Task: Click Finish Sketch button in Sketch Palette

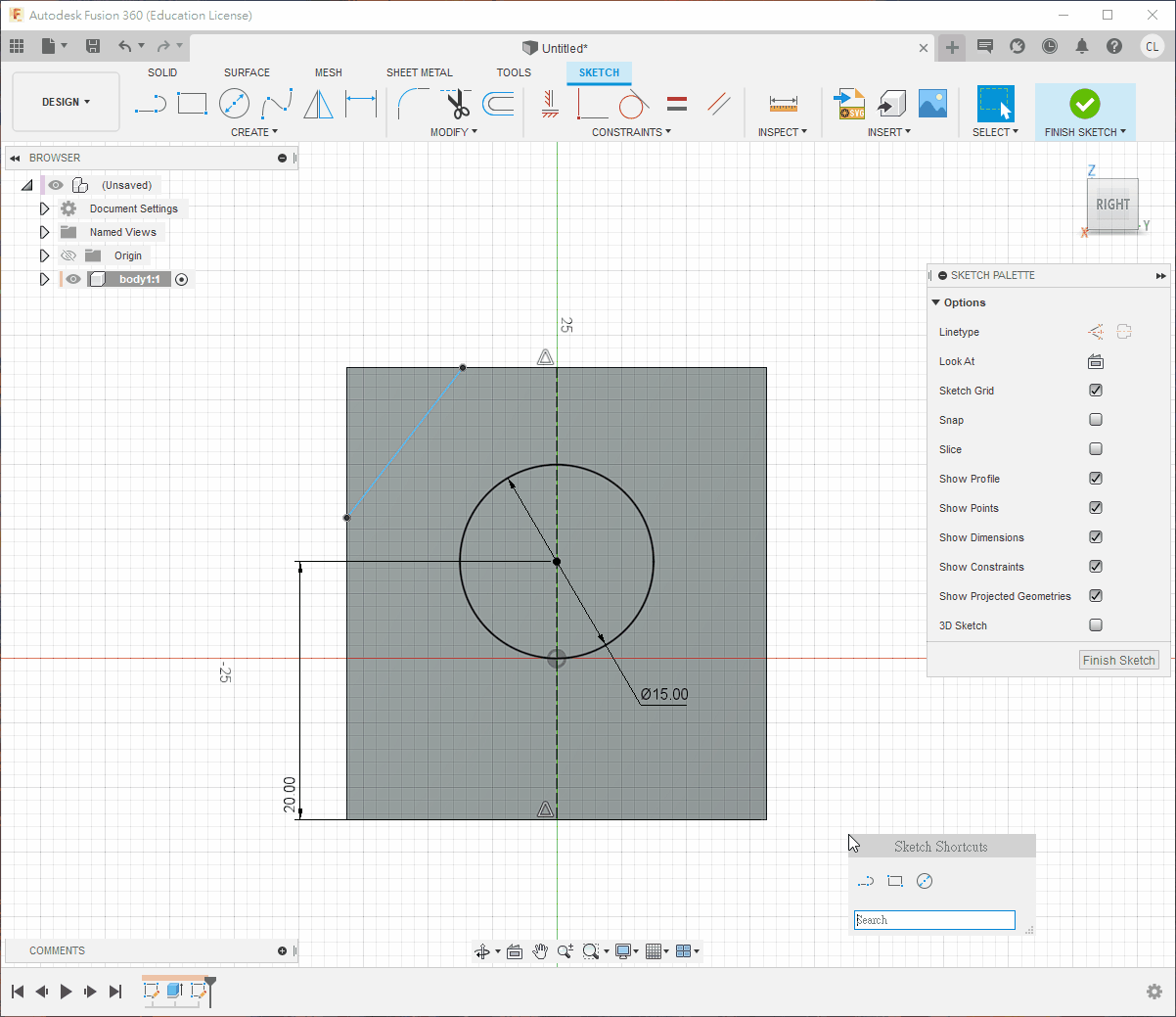Action: [x=1118, y=661]
